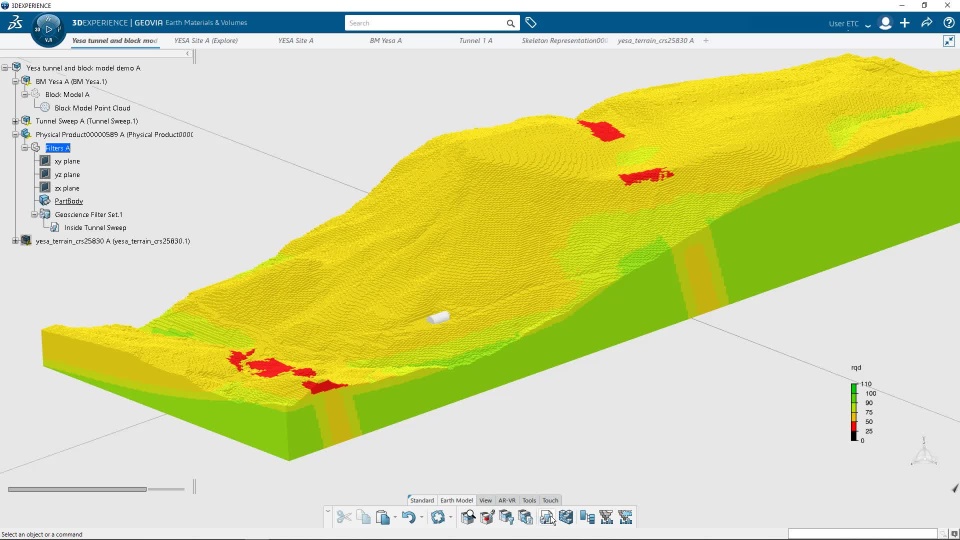Click the Update refresh cycle icon
The width and height of the screenshot is (960, 540).
tap(437, 517)
